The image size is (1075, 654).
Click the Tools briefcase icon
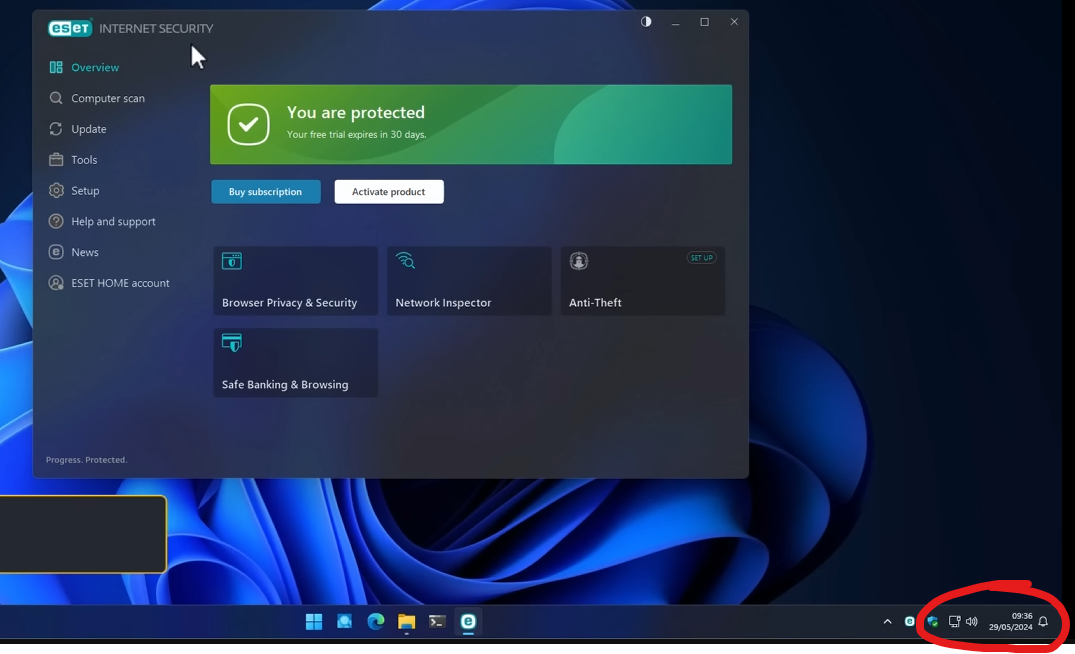pos(56,160)
